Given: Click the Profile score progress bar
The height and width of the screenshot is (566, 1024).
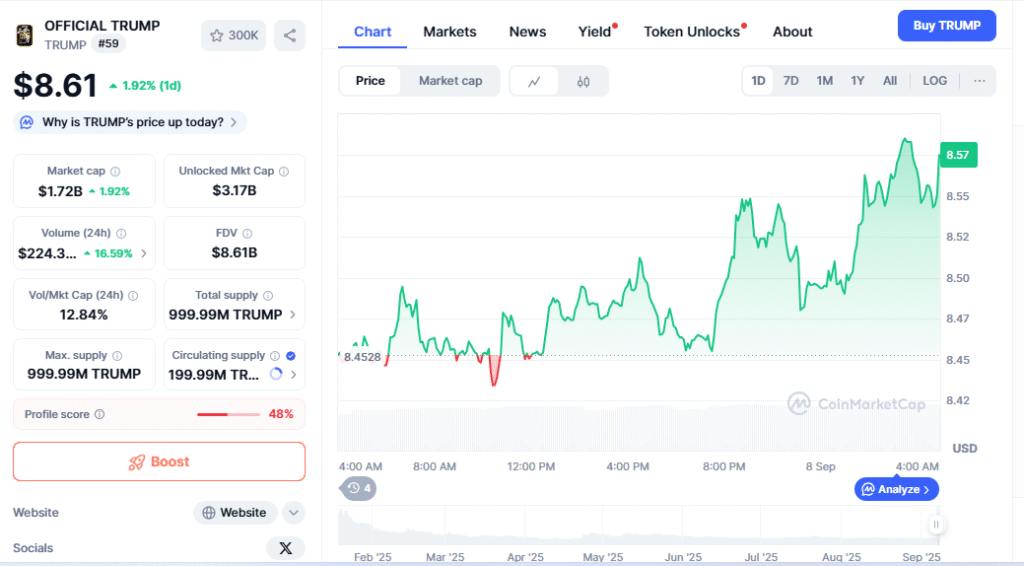Looking at the screenshot, I should coord(228,414).
